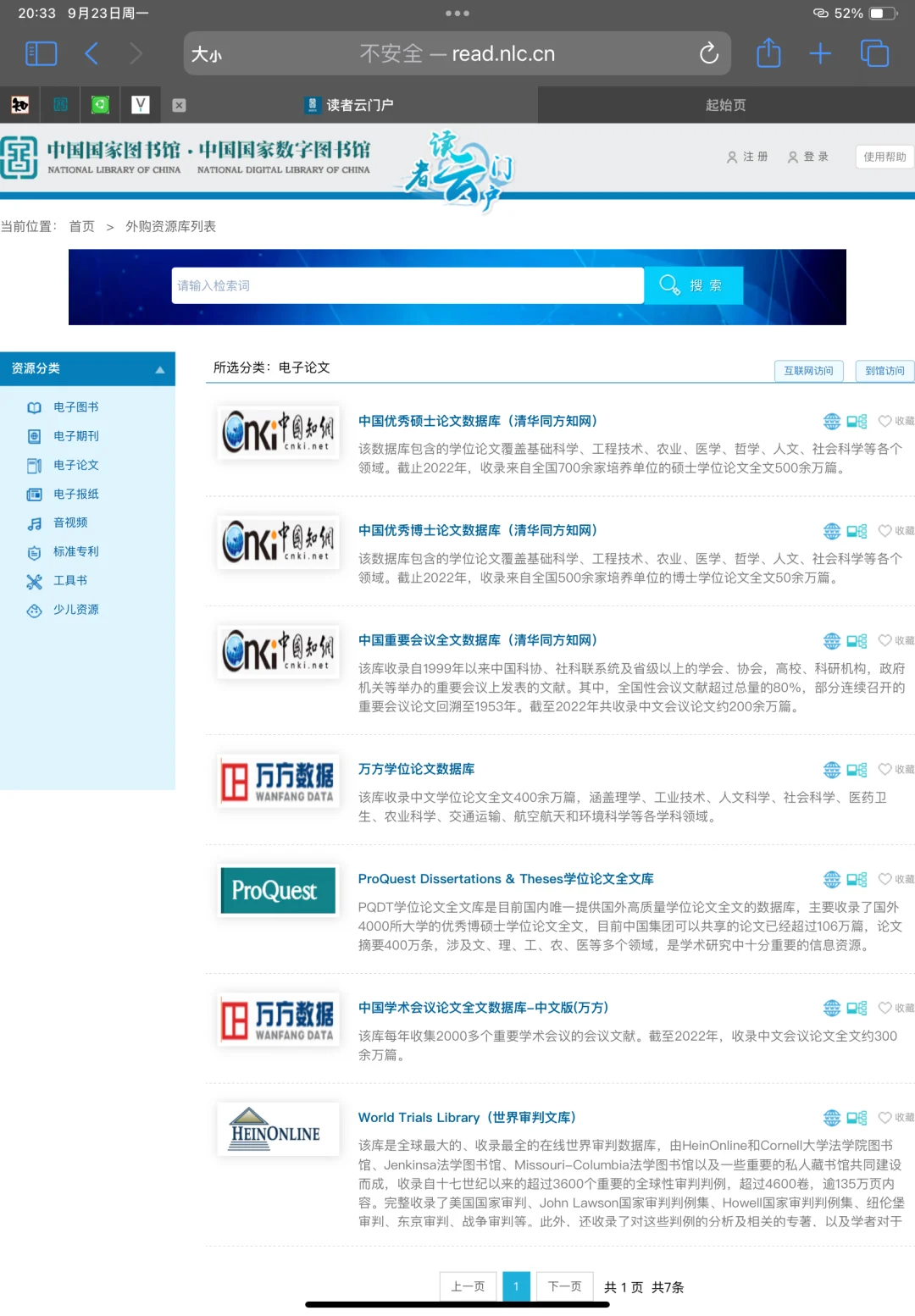The image size is (915, 1316).
Task: Click the National Library of China logo
Action: point(186,158)
